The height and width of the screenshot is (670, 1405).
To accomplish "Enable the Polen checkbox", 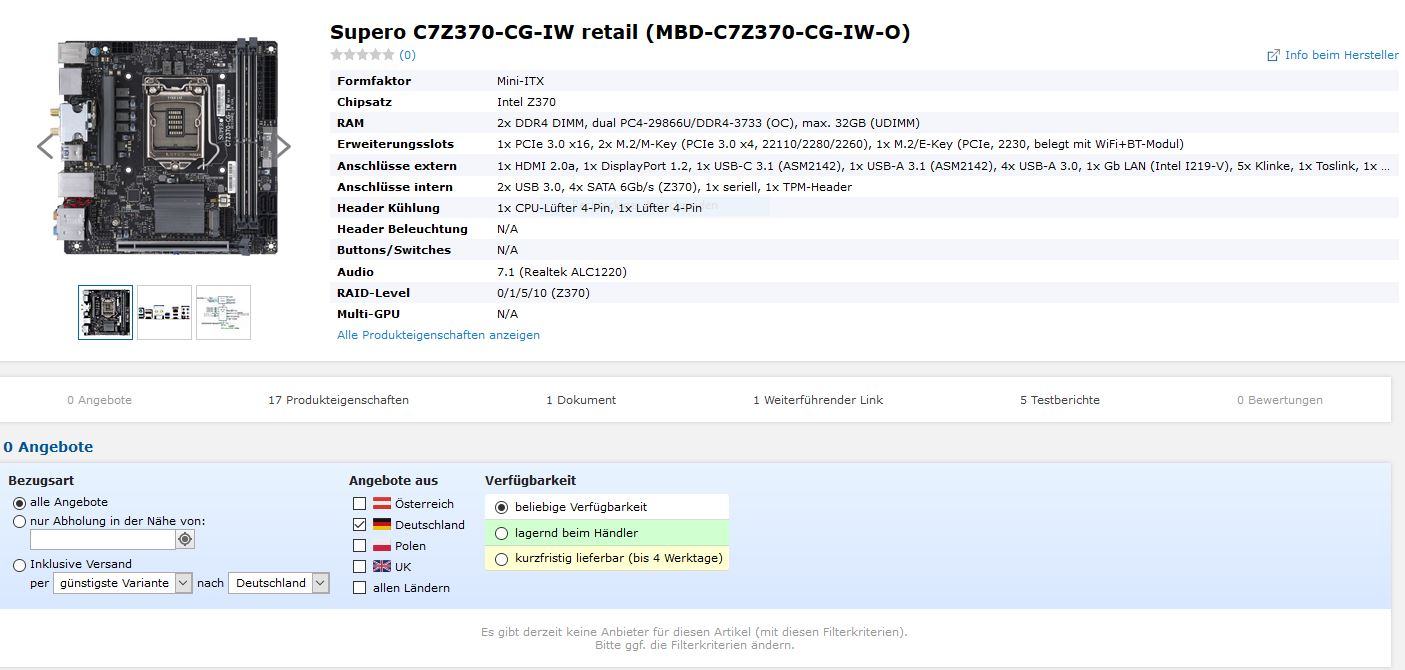I will click(x=359, y=546).
